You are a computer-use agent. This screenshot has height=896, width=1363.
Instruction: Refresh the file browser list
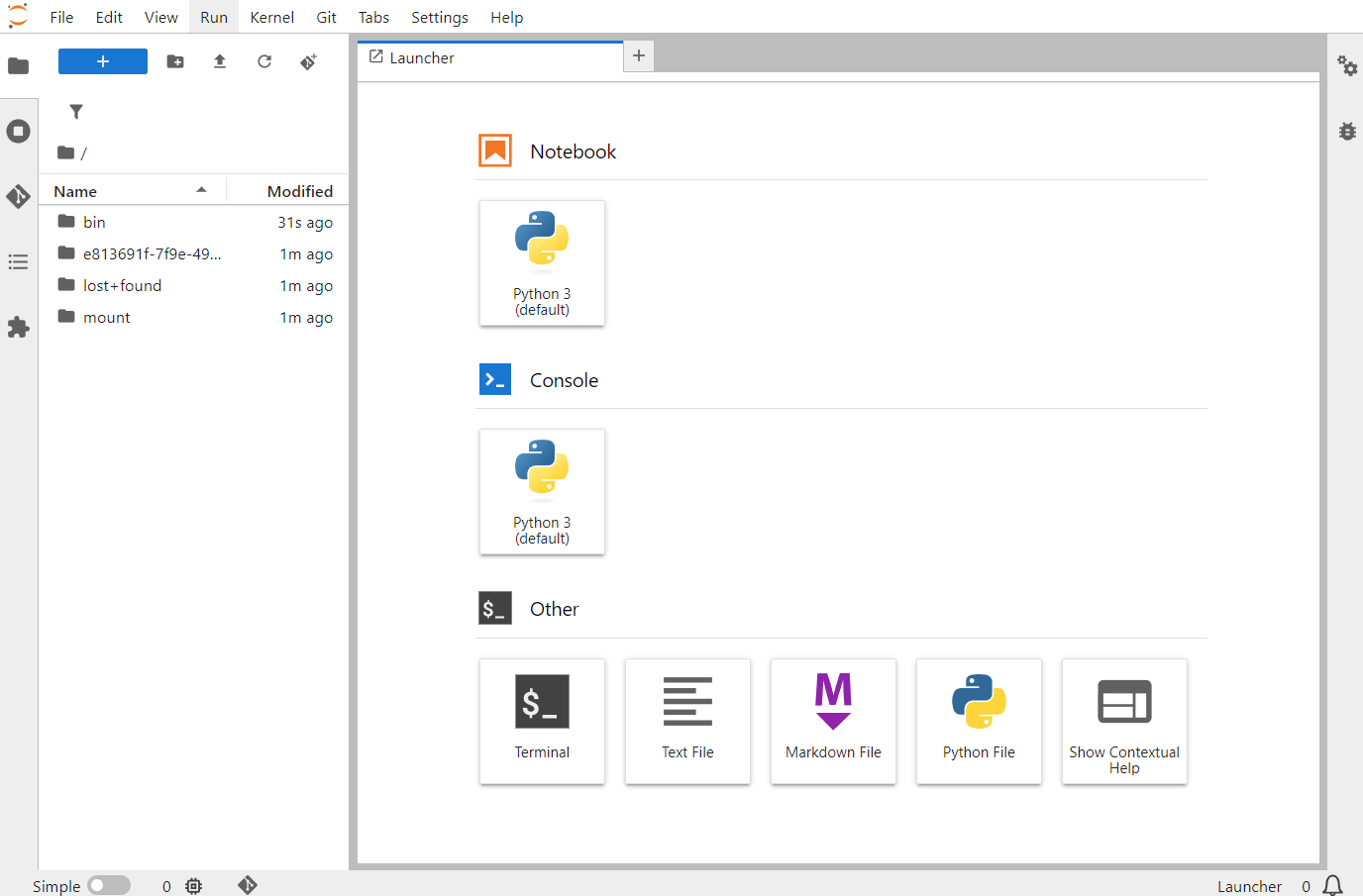pos(263,61)
